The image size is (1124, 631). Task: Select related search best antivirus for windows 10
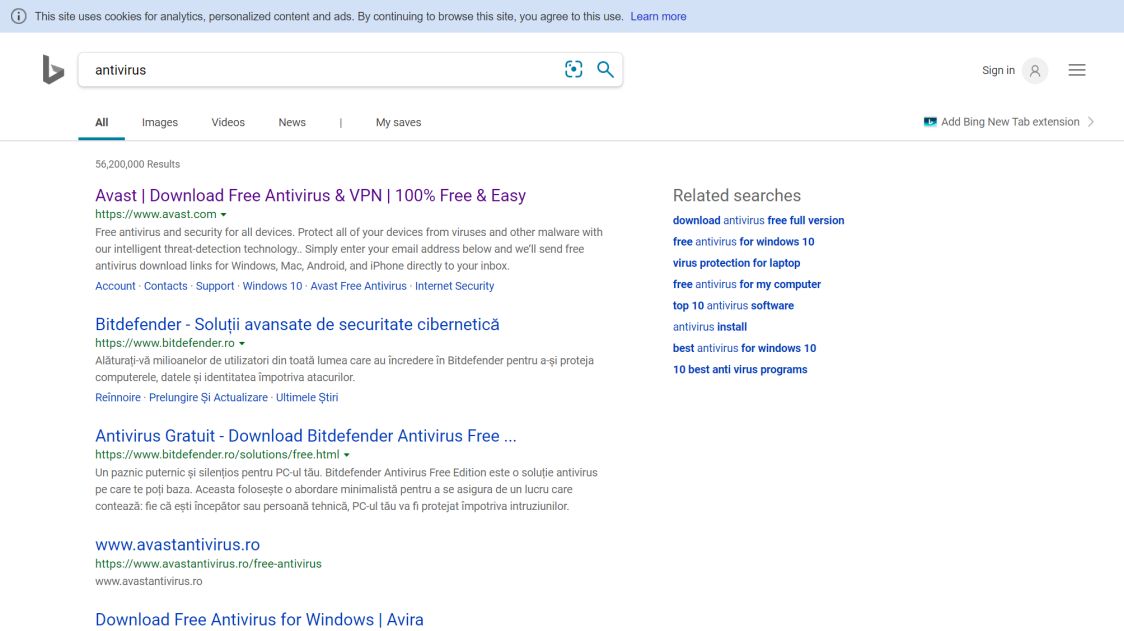744,348
